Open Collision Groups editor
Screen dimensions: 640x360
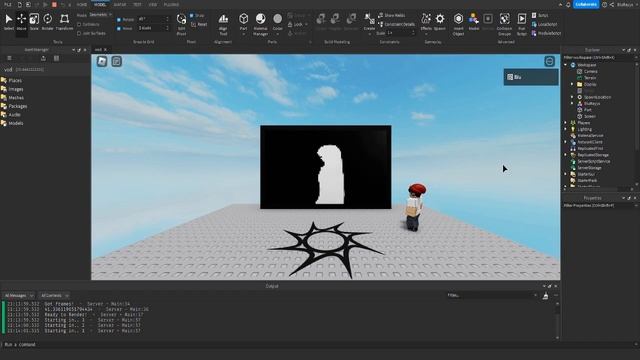504,24
